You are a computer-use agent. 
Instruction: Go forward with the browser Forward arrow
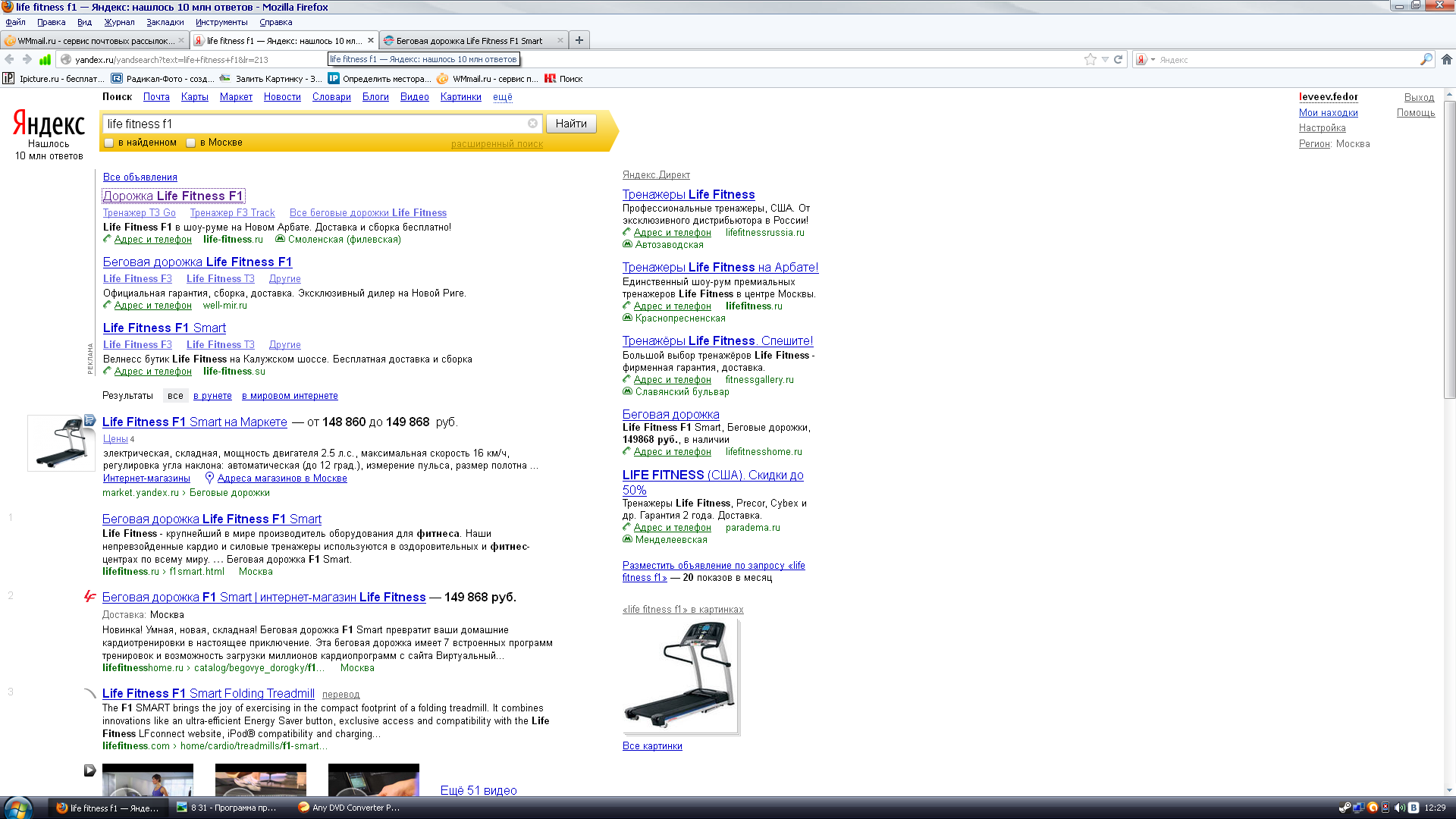pos(27,59)
